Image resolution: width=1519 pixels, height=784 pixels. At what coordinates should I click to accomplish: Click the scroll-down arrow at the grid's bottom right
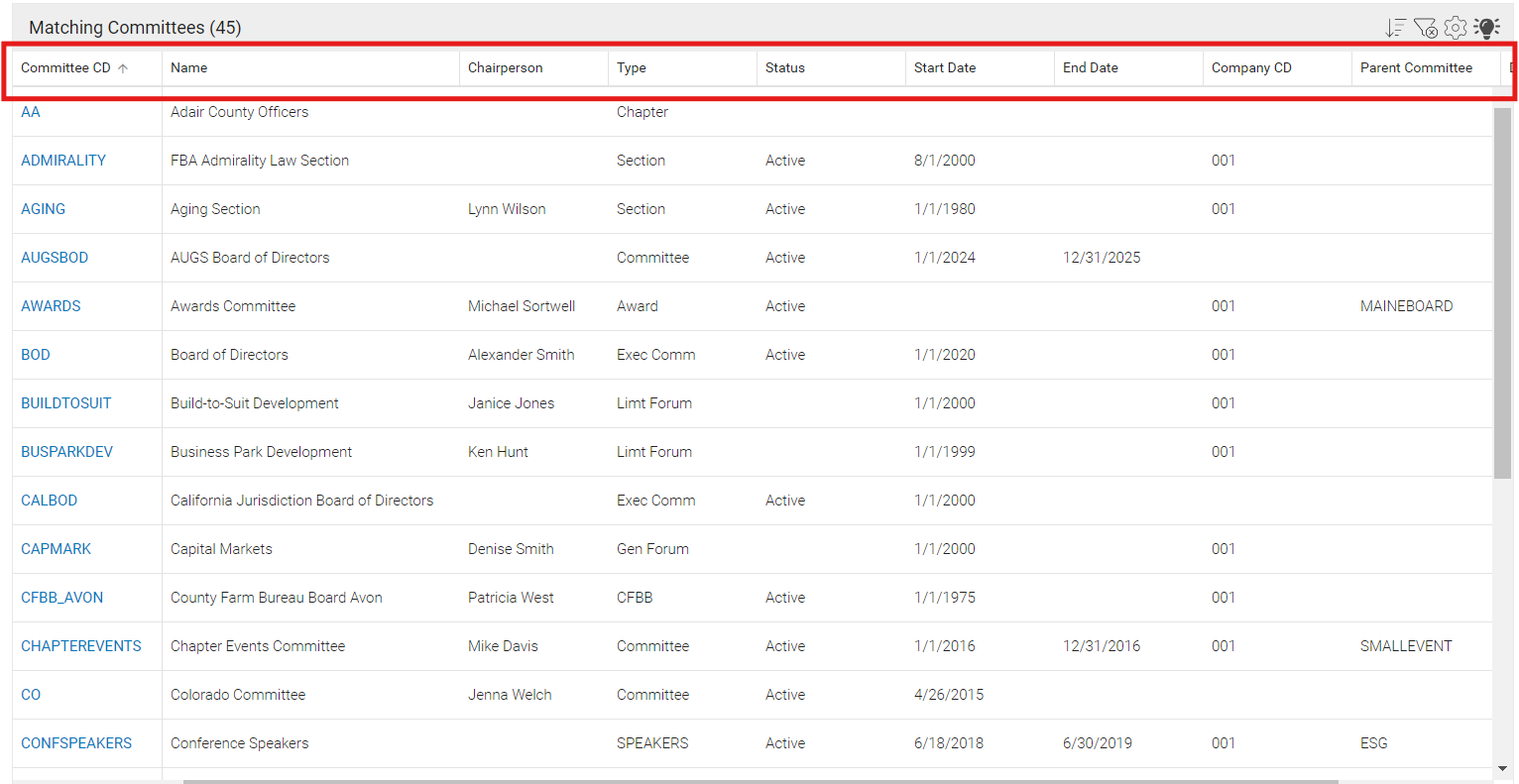click(x=1502, y=768)
